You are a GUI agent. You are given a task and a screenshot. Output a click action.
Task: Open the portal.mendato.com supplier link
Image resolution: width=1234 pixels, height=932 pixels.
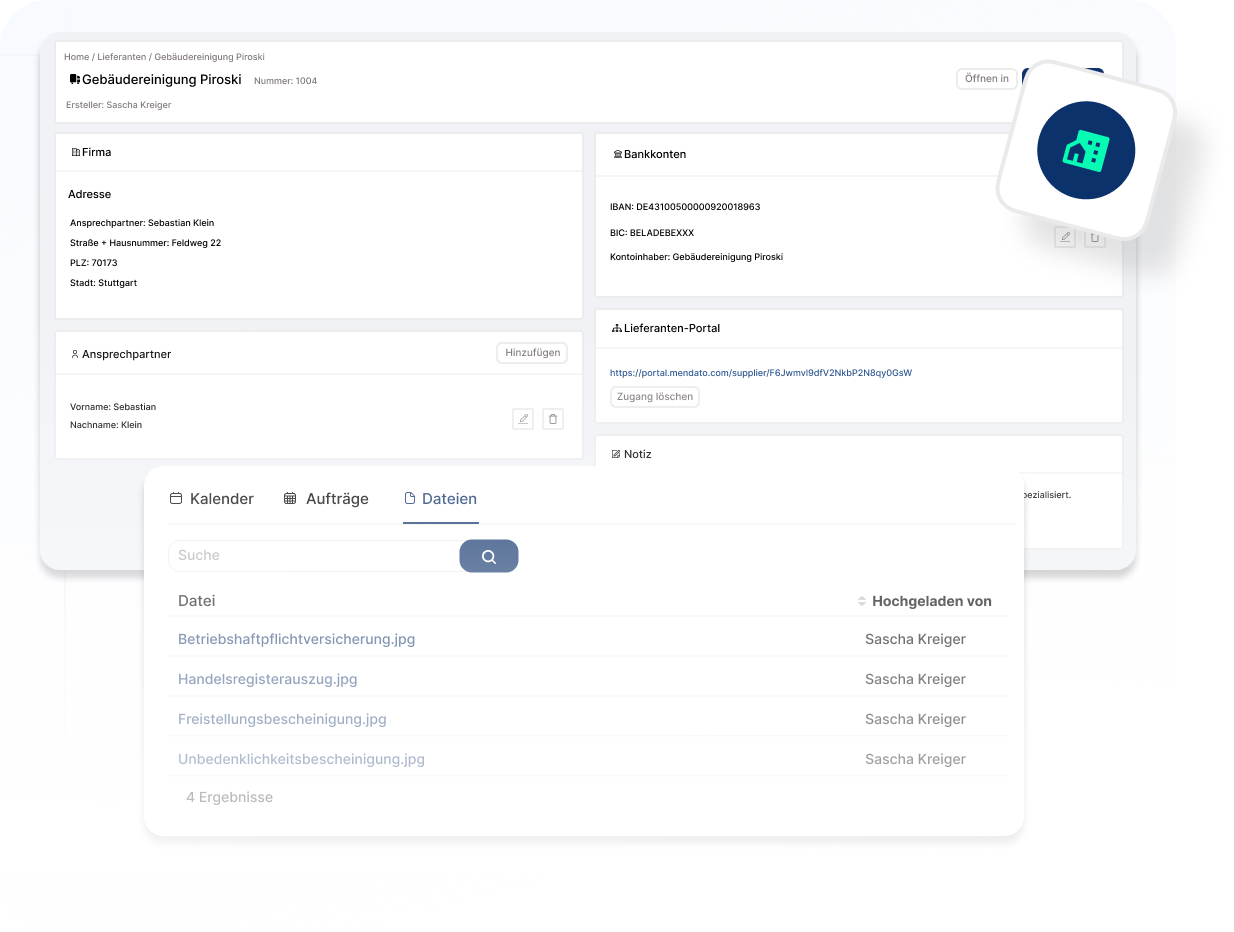click(x=761, y=373)
